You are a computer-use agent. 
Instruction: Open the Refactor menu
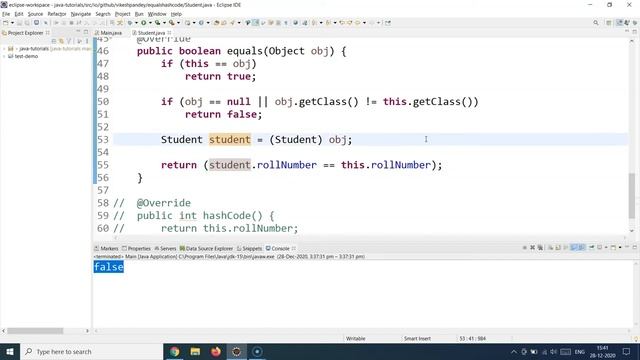(57, 14)
